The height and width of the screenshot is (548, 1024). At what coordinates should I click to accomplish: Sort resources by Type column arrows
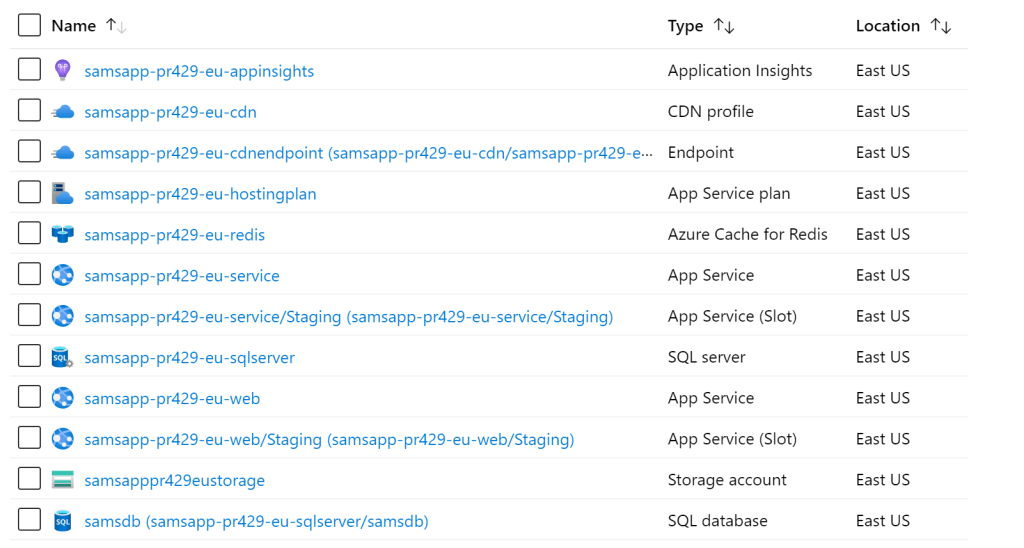pyautogui.click(x=724, y=26)
